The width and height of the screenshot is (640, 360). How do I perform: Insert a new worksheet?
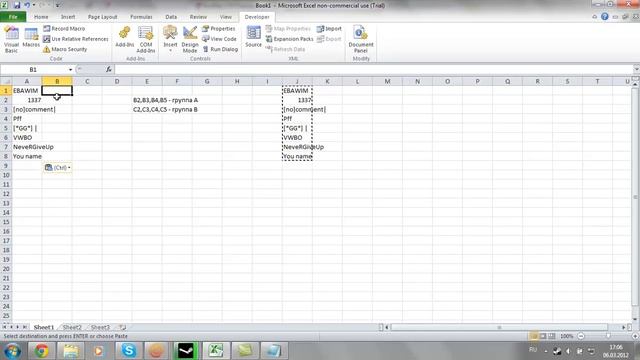tap(122, 327)
